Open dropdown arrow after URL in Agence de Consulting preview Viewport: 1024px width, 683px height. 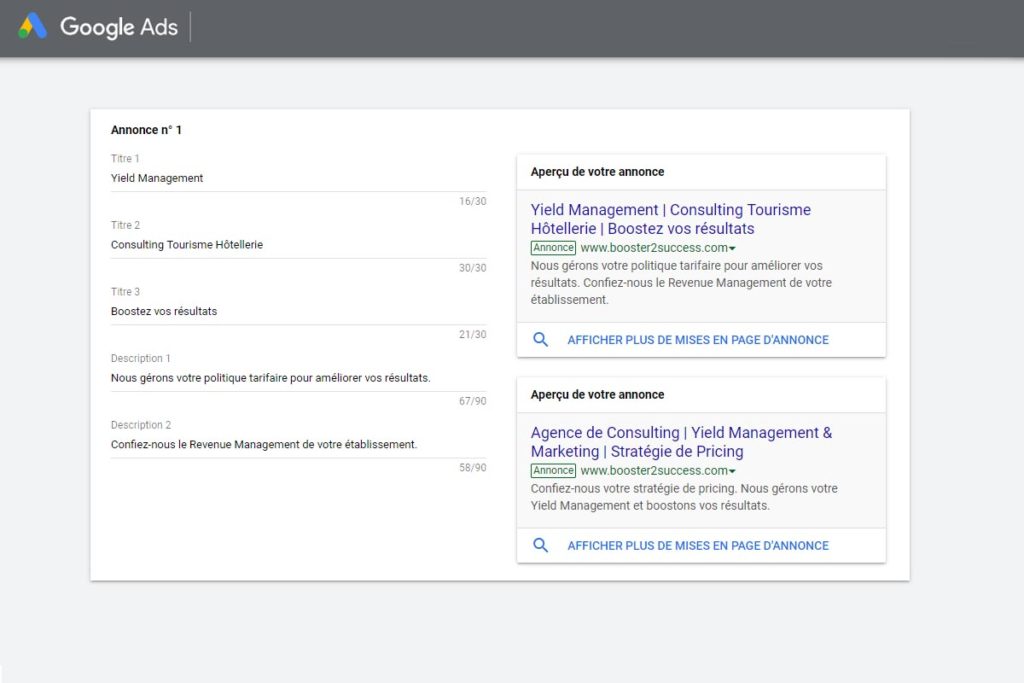[x=733, y=471]
